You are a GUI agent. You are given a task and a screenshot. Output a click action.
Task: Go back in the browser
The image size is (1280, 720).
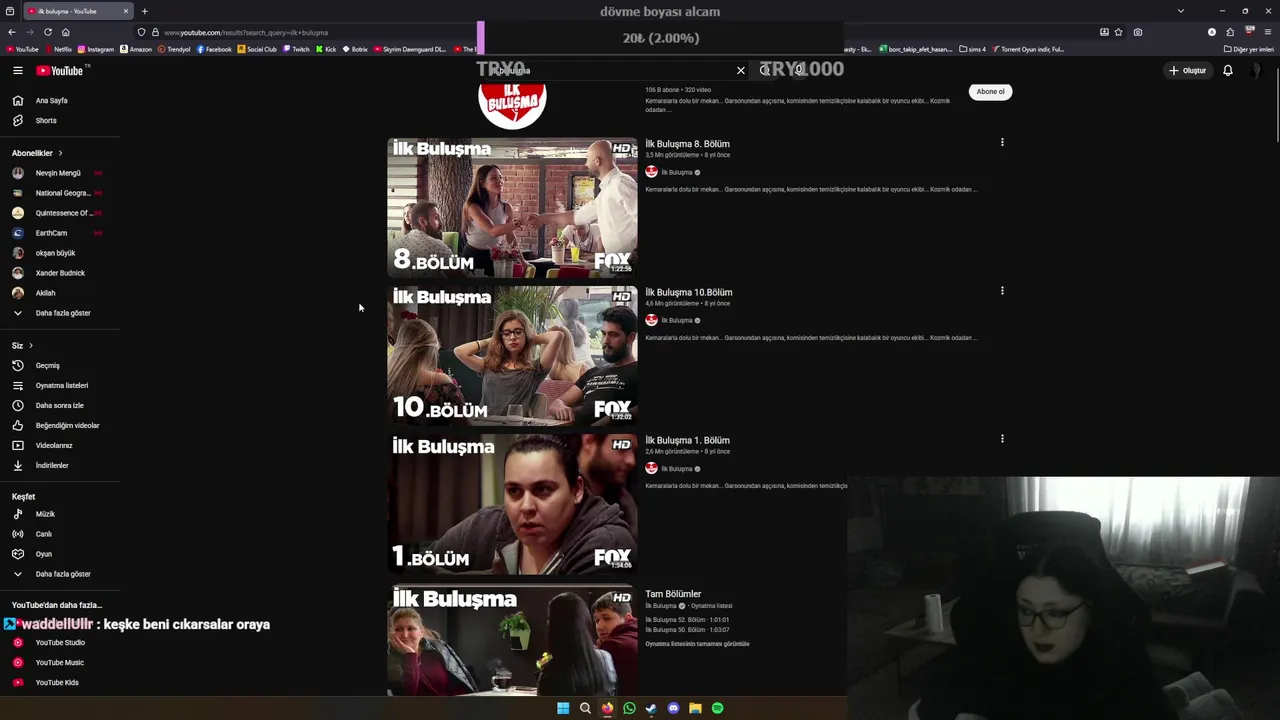(x=12, y=32)
